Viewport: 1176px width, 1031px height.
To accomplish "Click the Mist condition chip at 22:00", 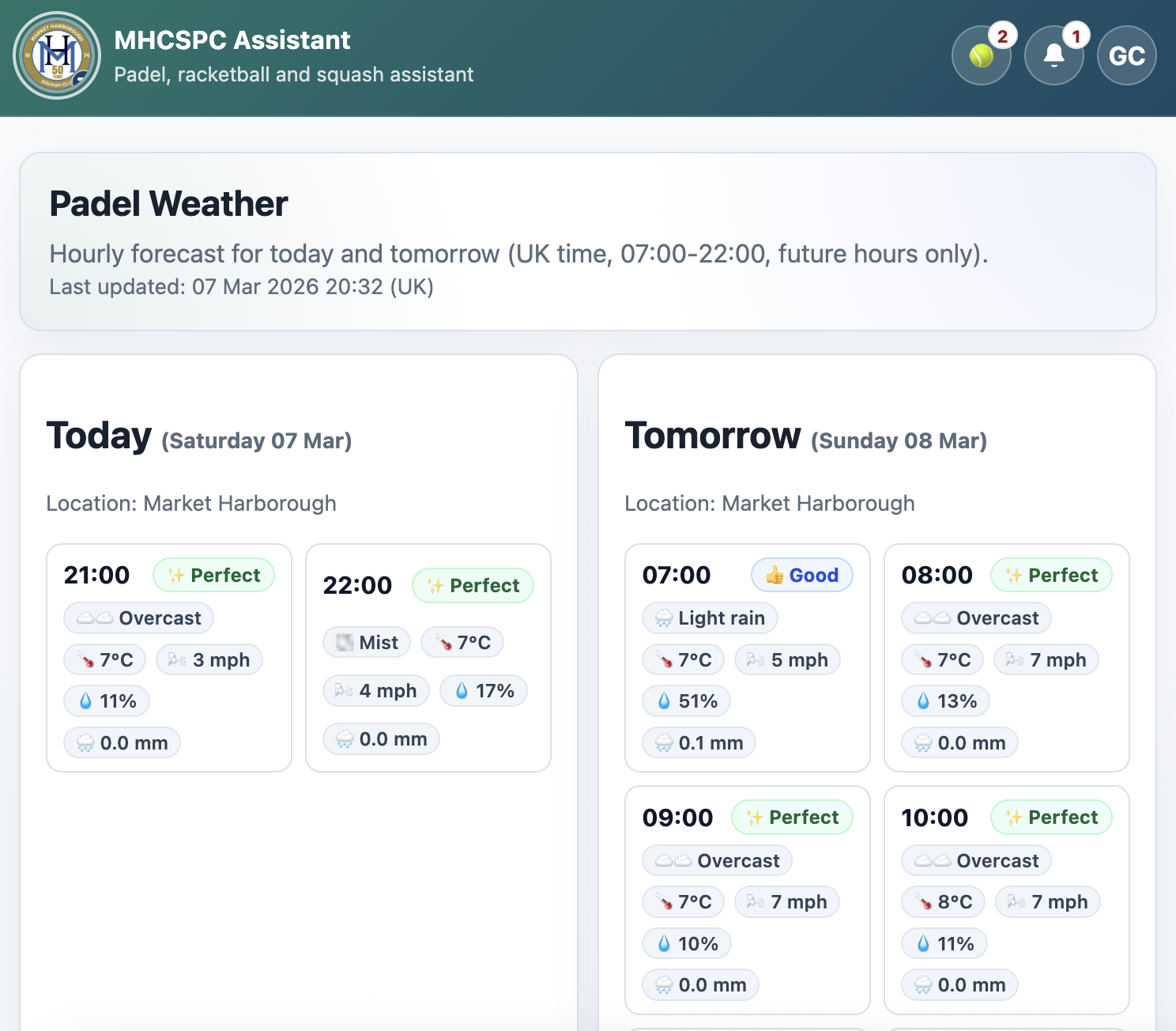I will pyautogui.click(x=367, y=642).
